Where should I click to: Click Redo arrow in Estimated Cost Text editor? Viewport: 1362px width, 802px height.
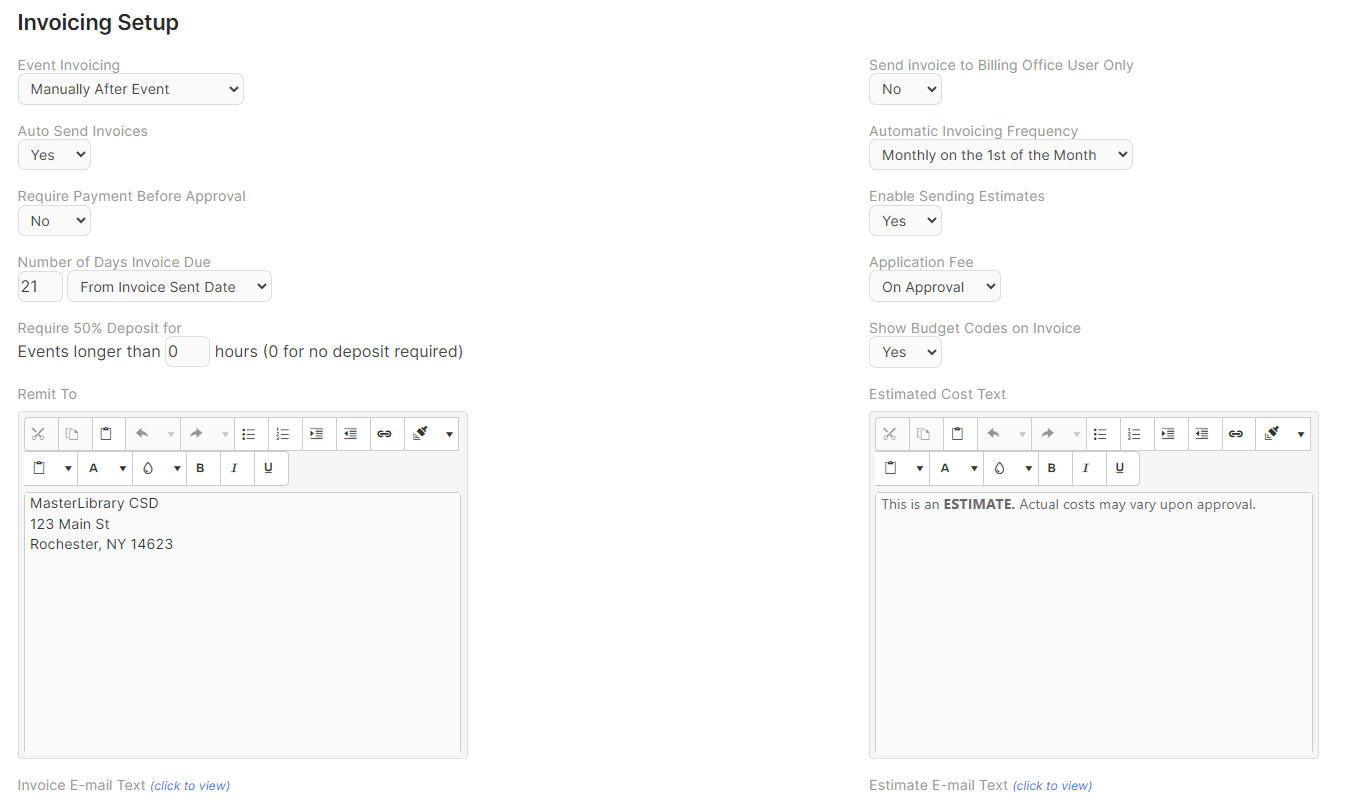(x=1047, y=434)
